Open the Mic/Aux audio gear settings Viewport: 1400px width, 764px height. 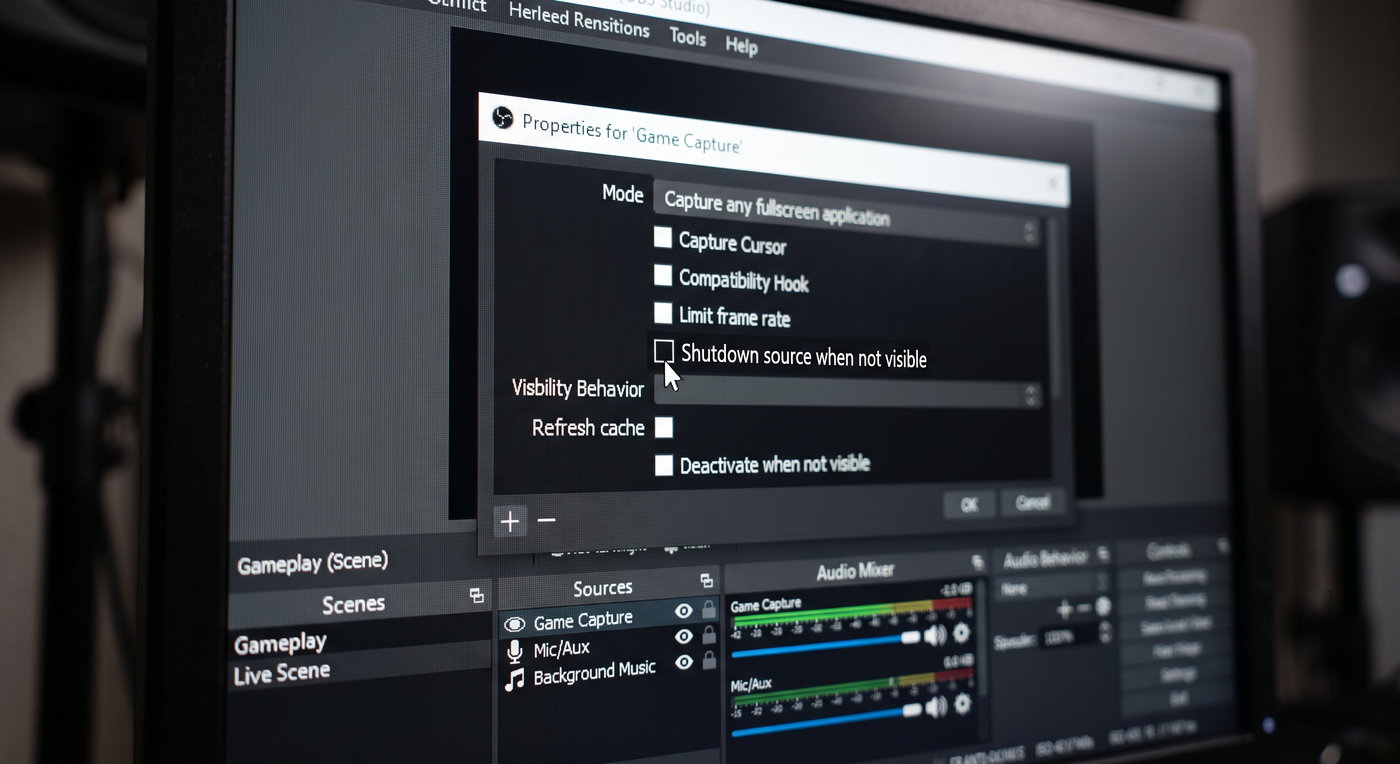[x=963, y=705]
